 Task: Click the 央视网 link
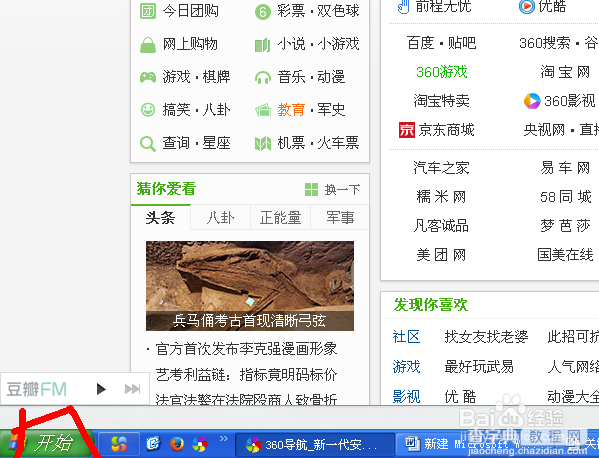pyautogui.click(x=544, y=130)
